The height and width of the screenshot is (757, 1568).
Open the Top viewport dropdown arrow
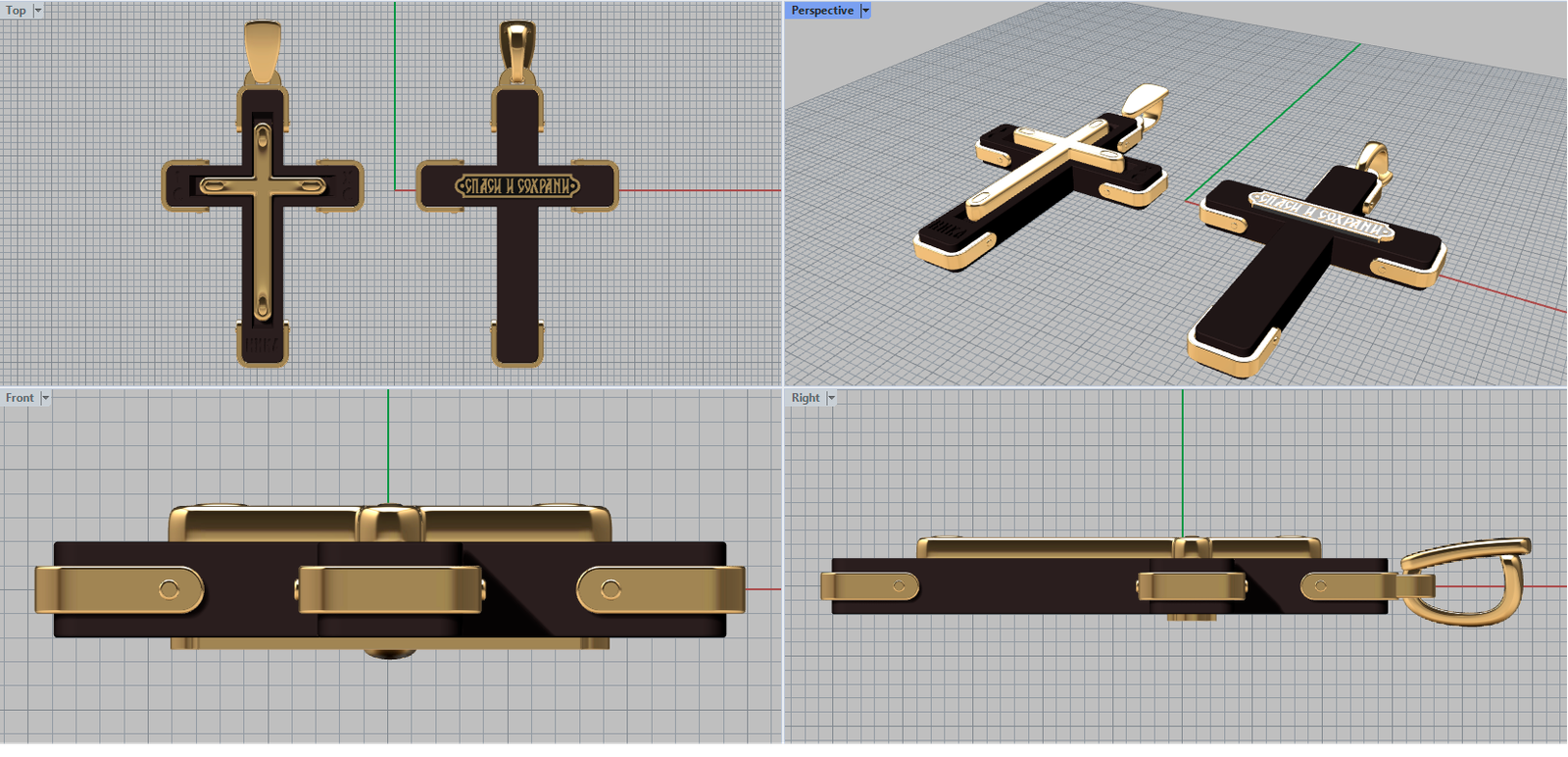[38, 11]
